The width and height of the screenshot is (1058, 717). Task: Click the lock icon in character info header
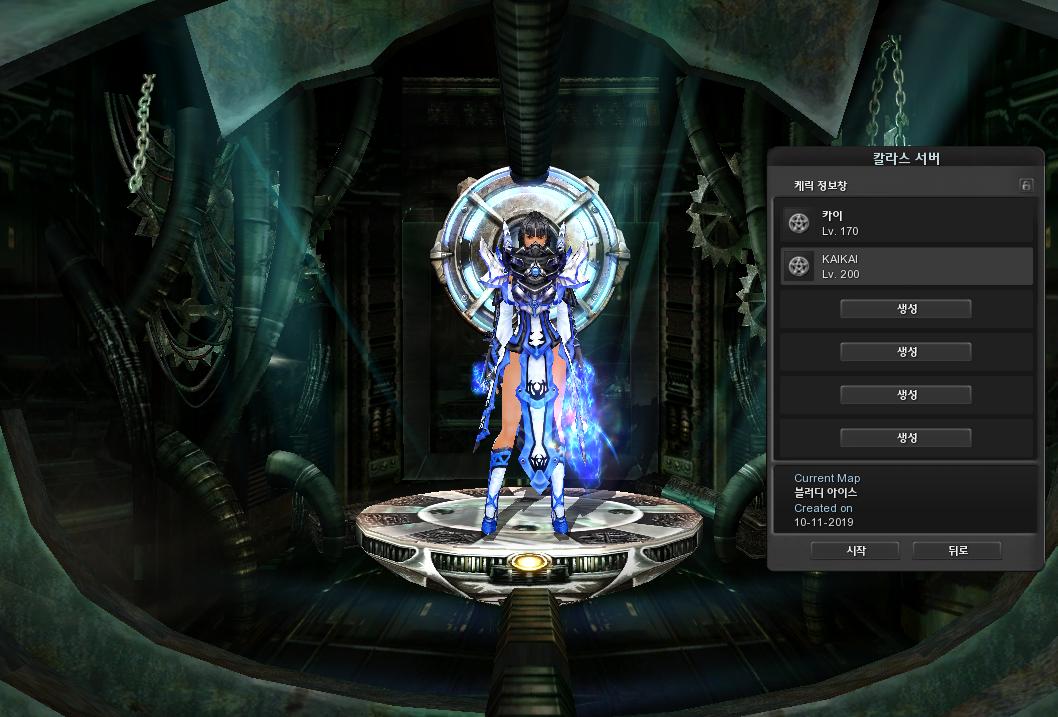pyautogui.click(x=1025, y=185)
